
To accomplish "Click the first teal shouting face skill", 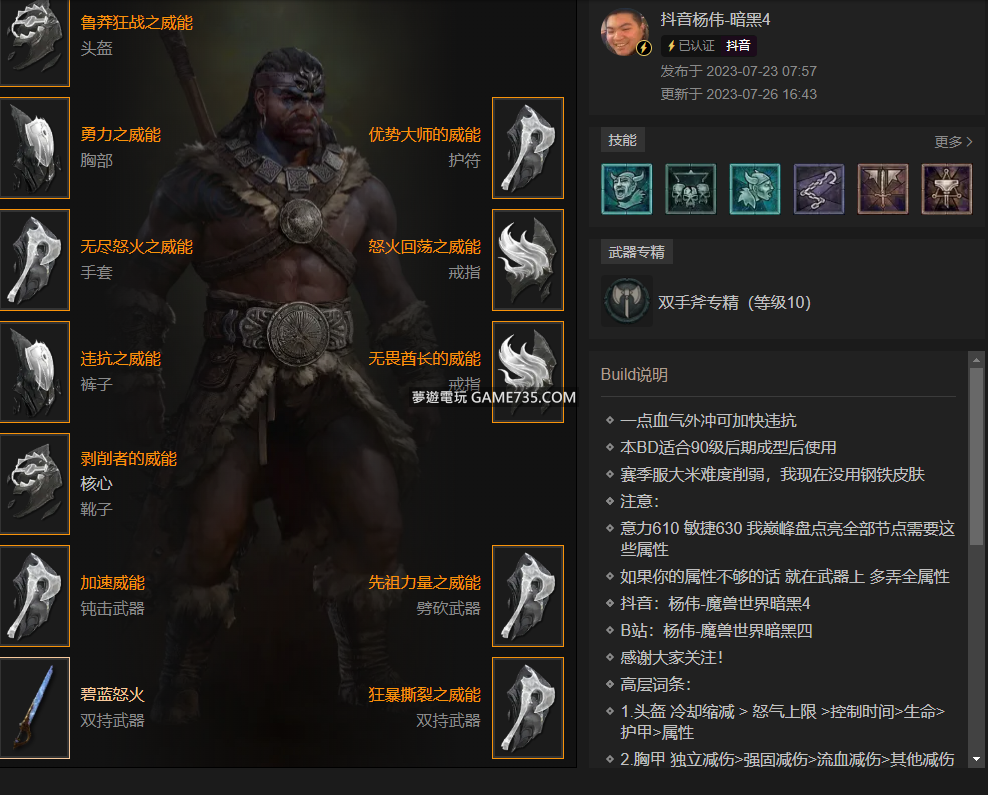I will click(627, 189).
